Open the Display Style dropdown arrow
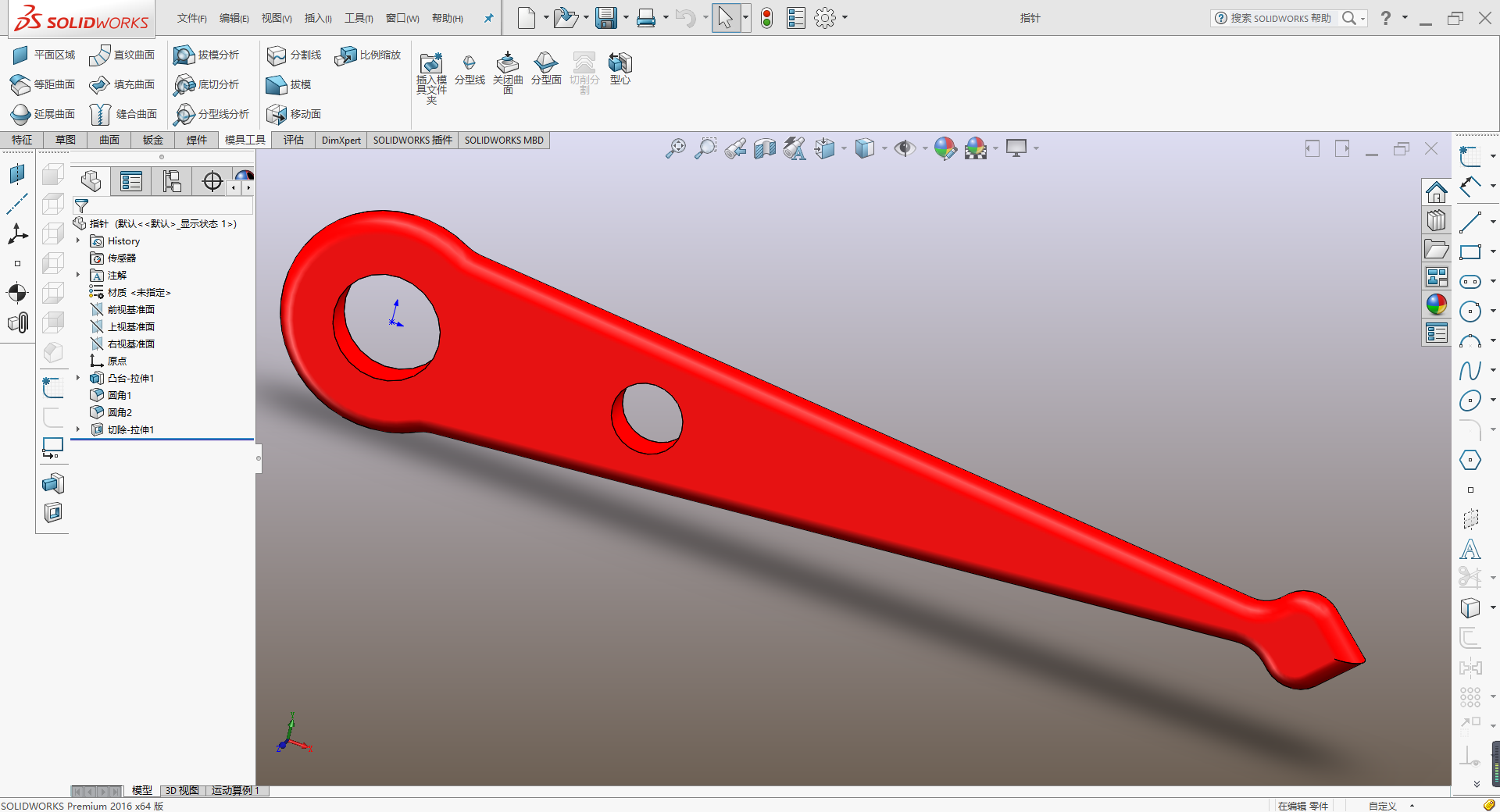Screen dimensions: 1500x812 pos(884,148)
